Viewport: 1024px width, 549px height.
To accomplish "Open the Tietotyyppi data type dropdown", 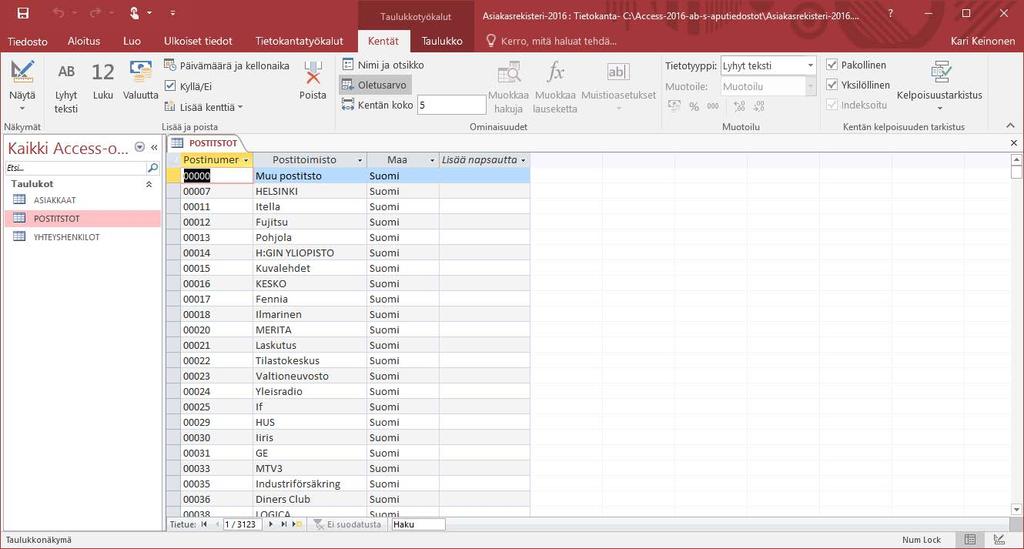I will pyautogui.click(x=810, y=65).
